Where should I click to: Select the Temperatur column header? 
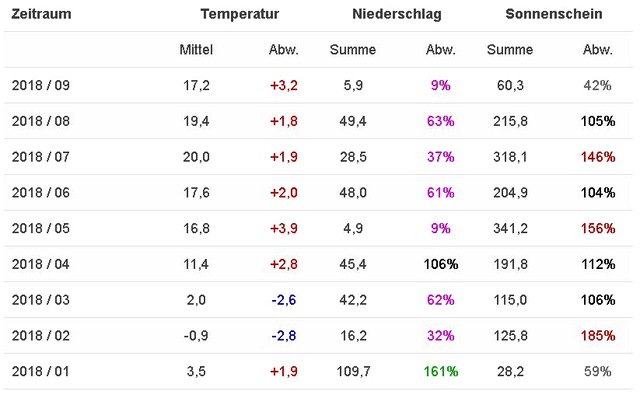point(240,14)
